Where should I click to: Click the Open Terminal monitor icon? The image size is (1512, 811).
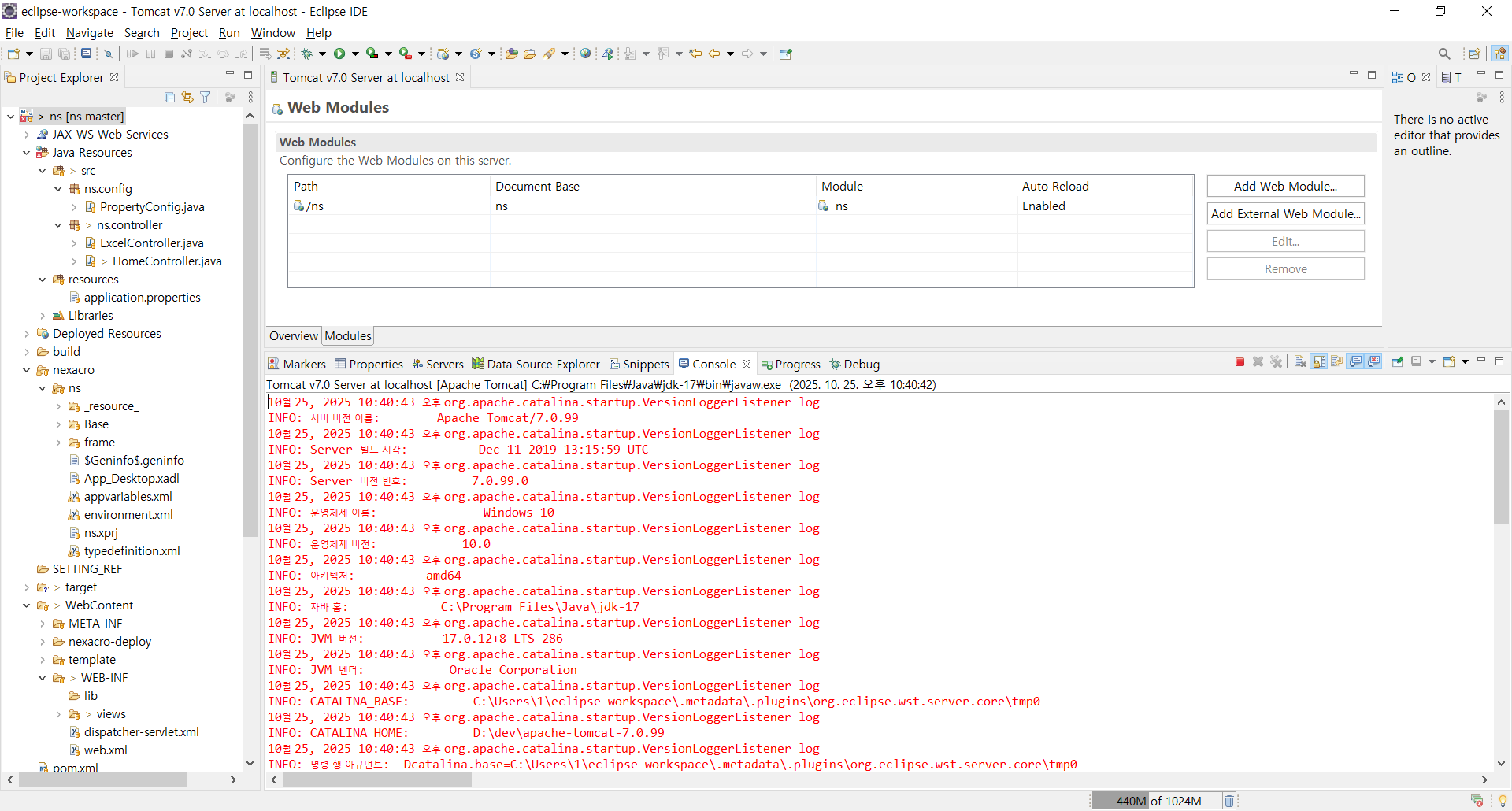pyautogui.click(x=86, y=54)
